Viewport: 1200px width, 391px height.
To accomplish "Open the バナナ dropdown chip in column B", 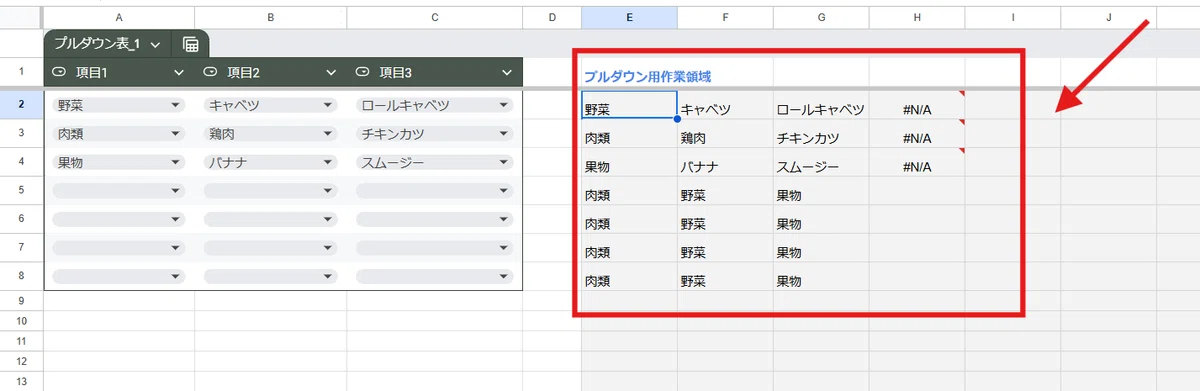I will [x=271, y=161].
